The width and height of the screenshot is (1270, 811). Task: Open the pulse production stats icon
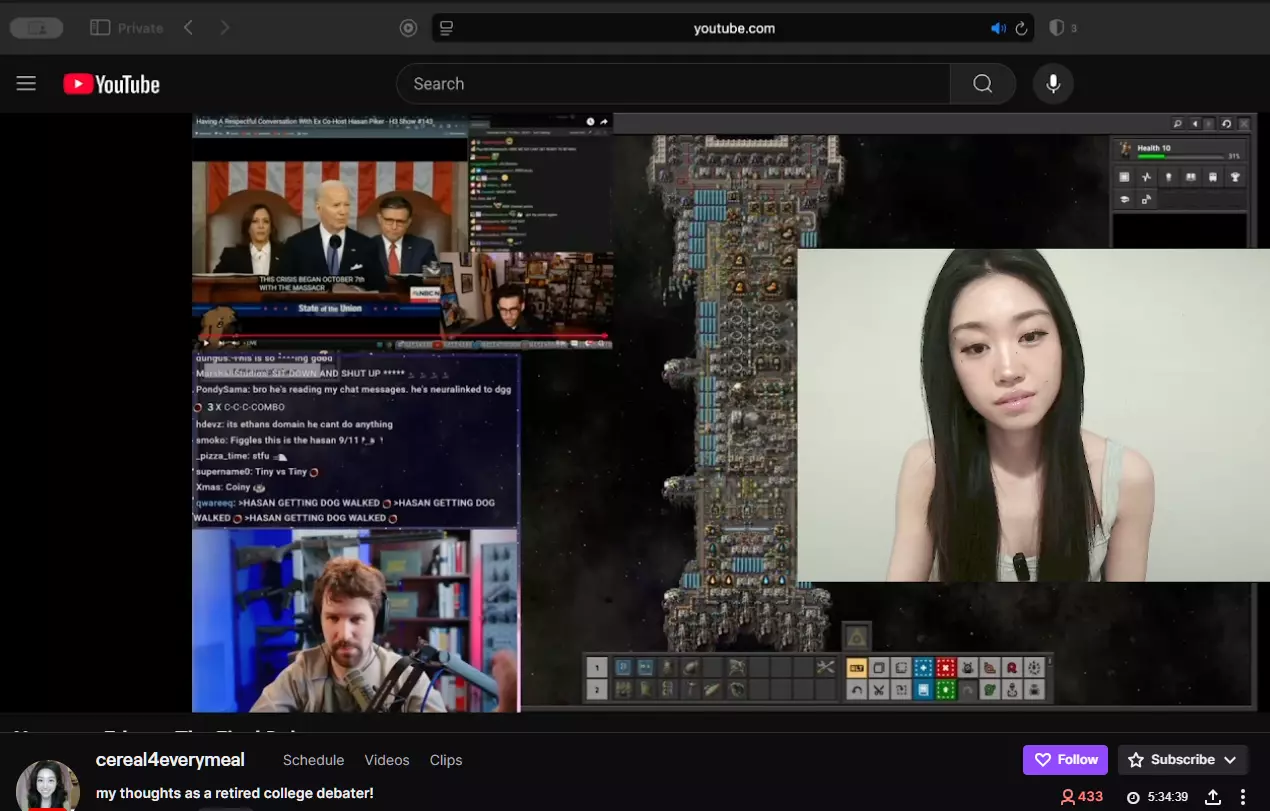coord(1146,177)
